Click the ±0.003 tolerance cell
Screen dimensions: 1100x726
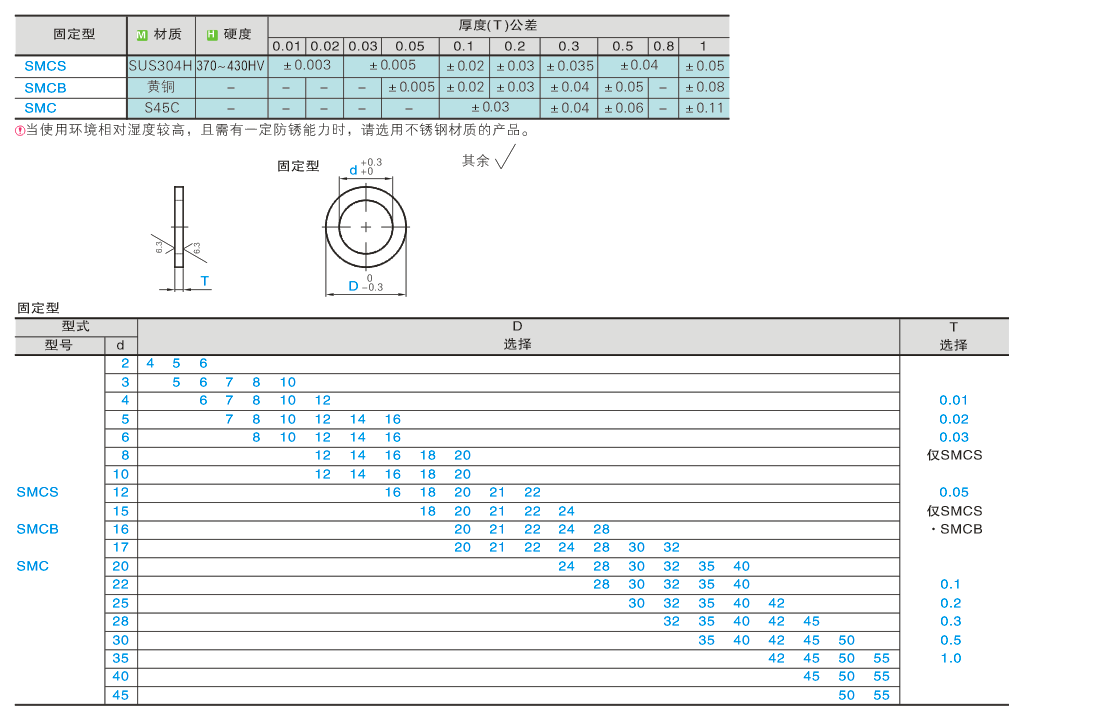[x=307, y=65]
